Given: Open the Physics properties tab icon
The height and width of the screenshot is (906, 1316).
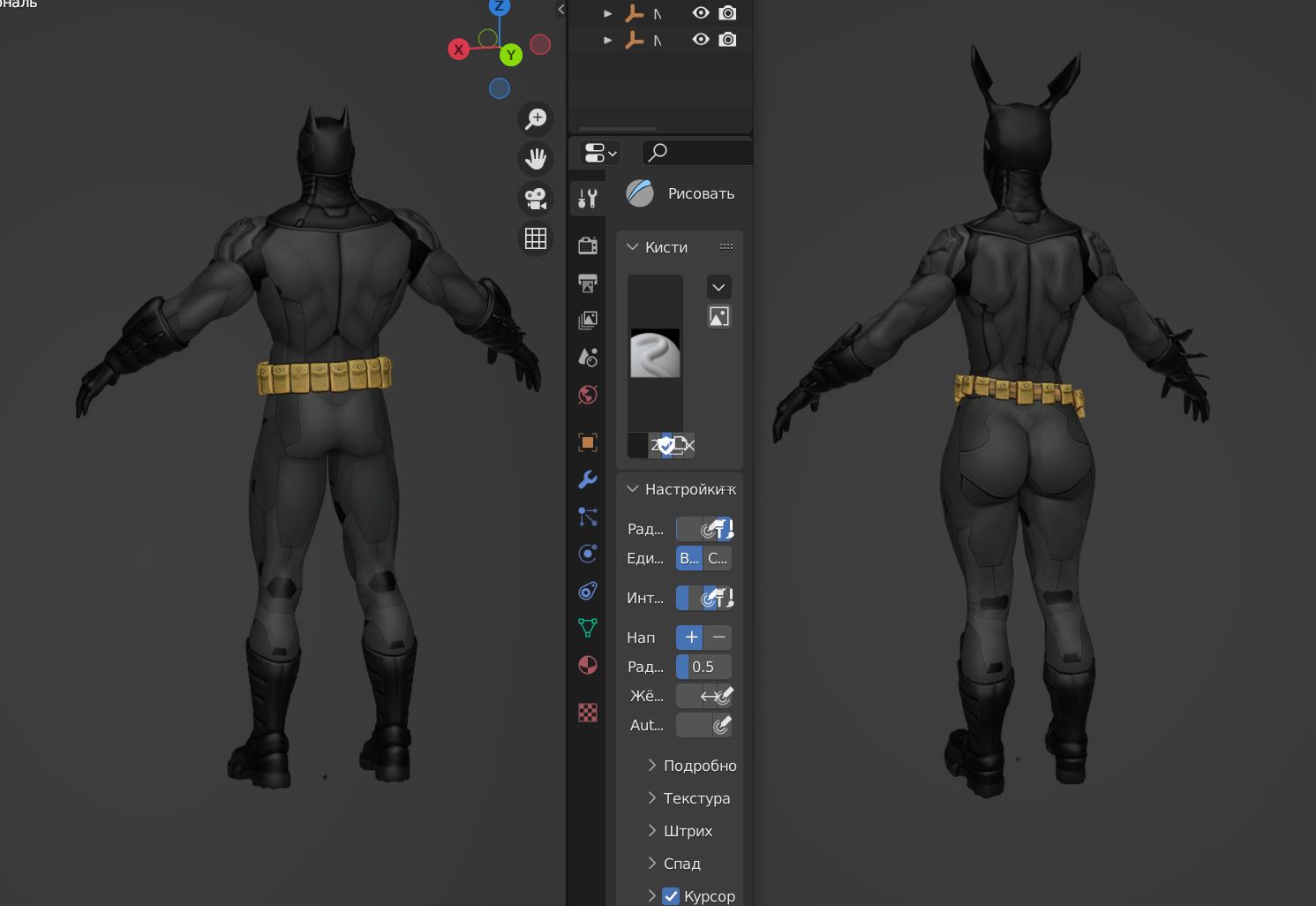Looking at the screenshot, I should point(588,554).
